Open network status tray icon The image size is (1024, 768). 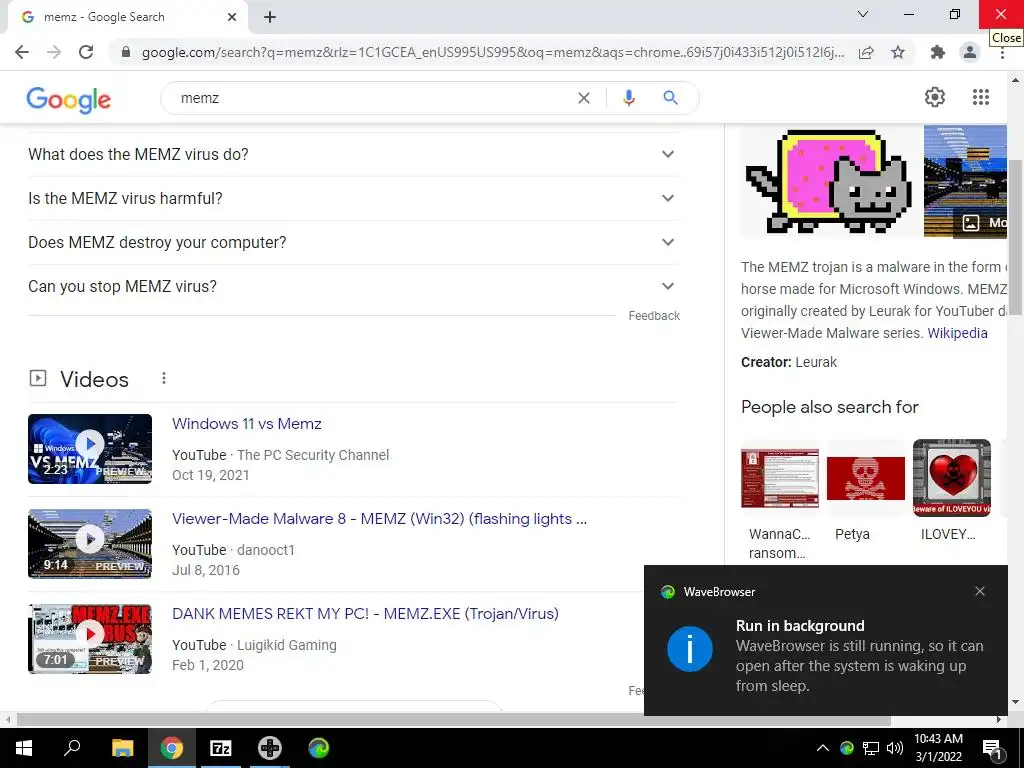(x=871, y=748)
